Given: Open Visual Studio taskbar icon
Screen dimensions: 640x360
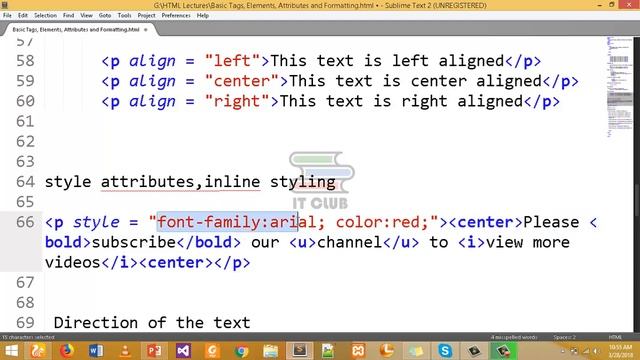Looking at the screenshot, I should tap(183, 351).
